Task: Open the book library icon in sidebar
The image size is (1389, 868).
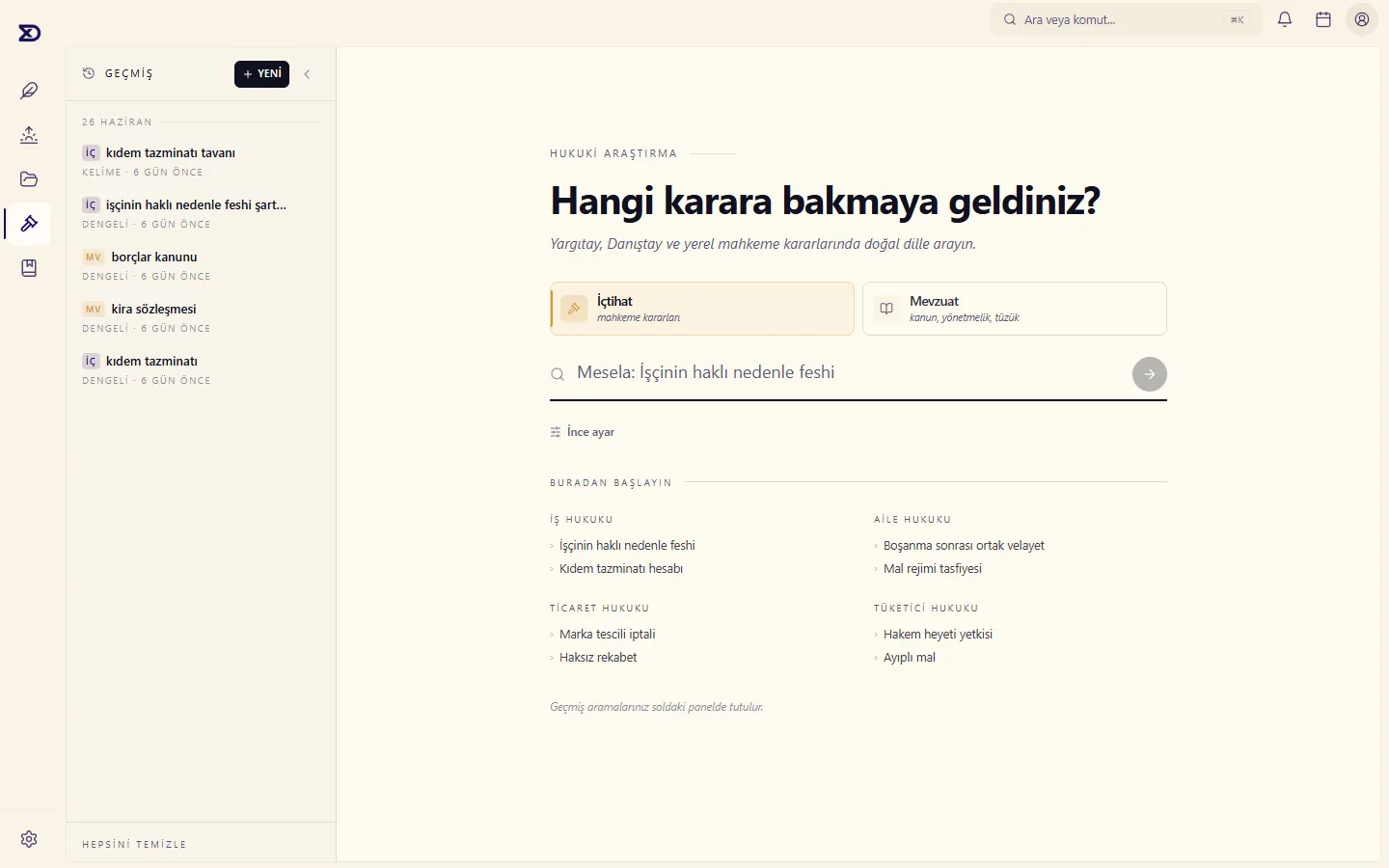Action: point(29,268)
